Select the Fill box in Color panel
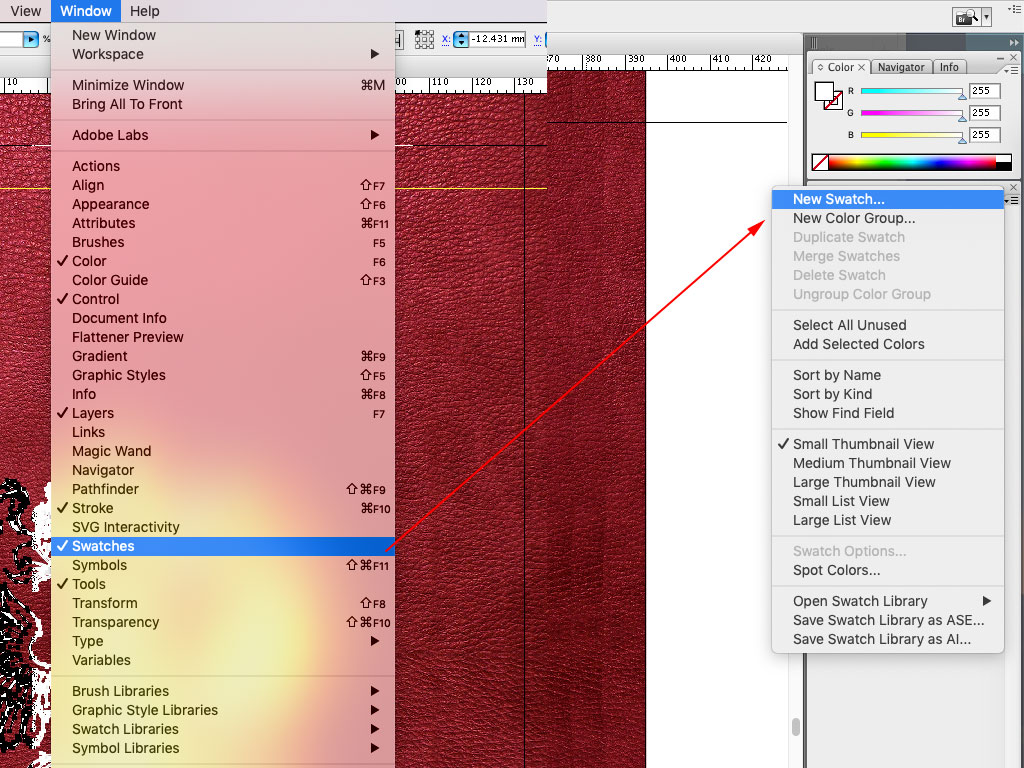This screenshot has width=1024, height=768. click(824, 92)
